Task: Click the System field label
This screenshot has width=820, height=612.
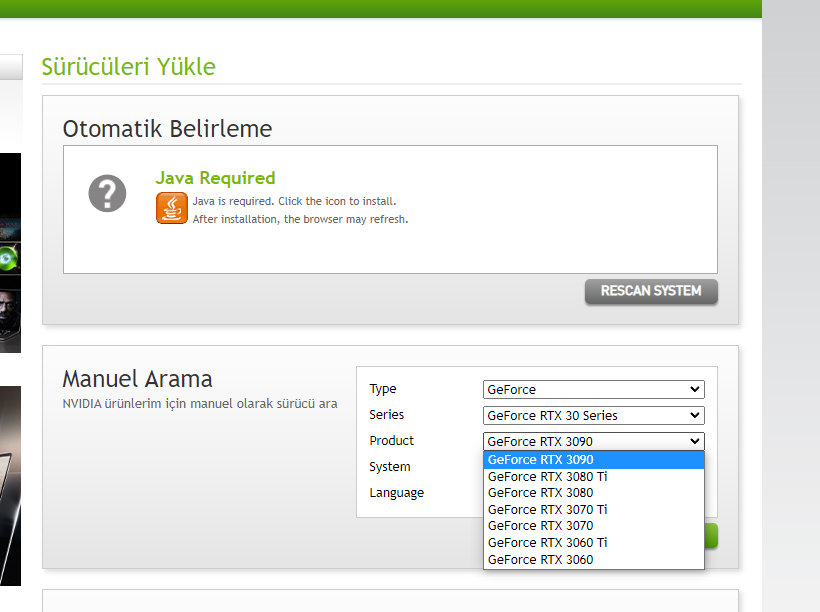Action: (x=390, y=467)
